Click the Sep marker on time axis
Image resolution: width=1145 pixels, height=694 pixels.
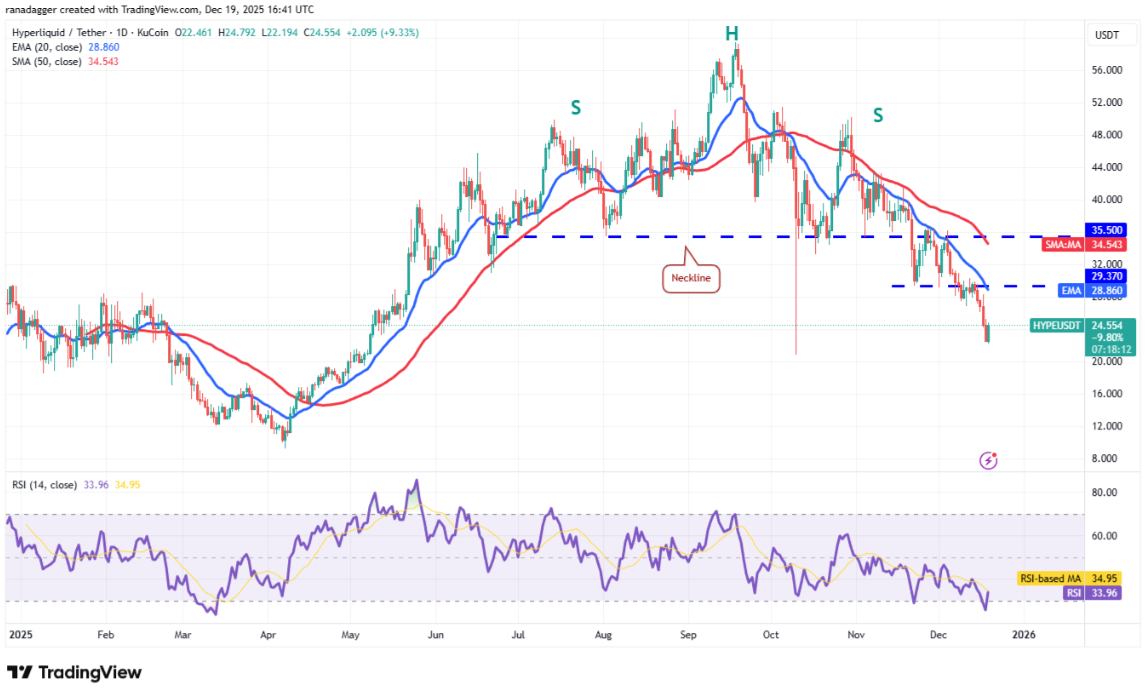687,634
